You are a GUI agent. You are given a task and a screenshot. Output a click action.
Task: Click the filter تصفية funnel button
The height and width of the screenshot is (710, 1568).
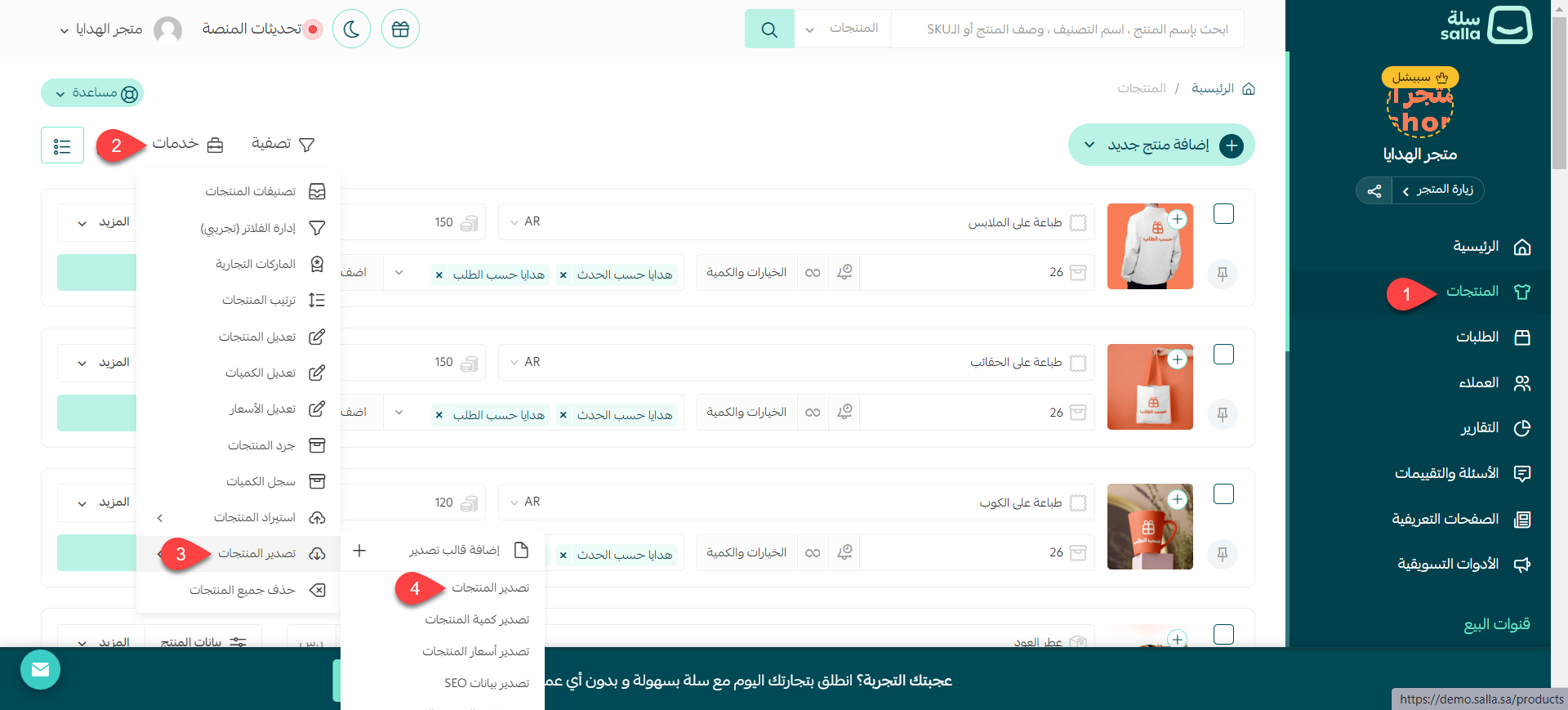[283, 145]
